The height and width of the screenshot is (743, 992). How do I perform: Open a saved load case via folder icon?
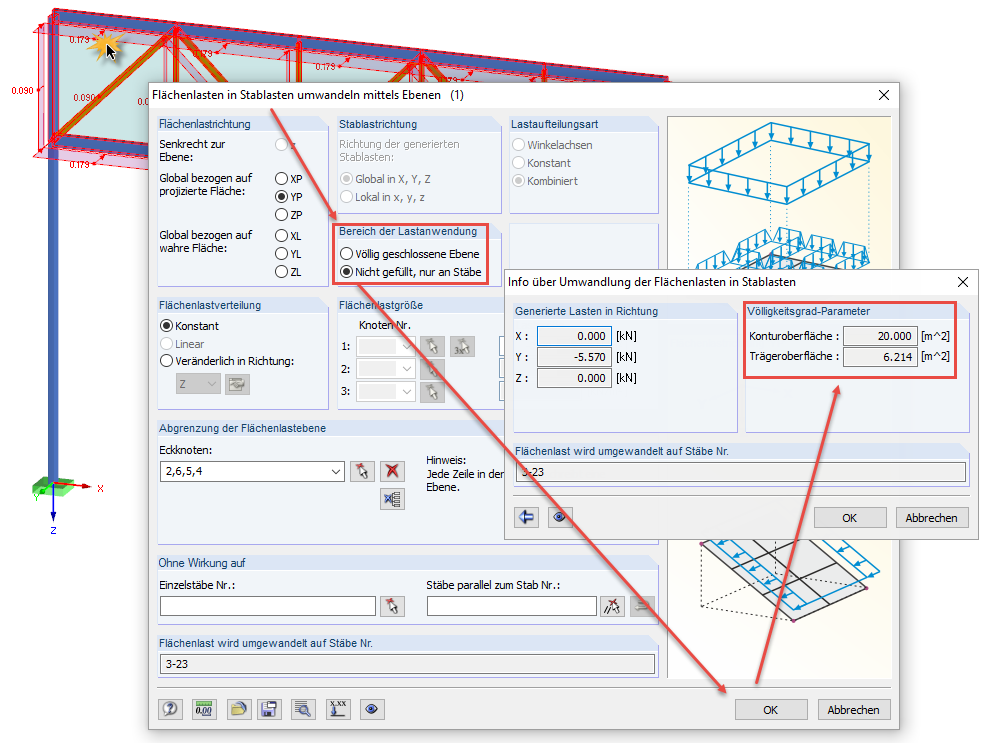coord(237,709)
